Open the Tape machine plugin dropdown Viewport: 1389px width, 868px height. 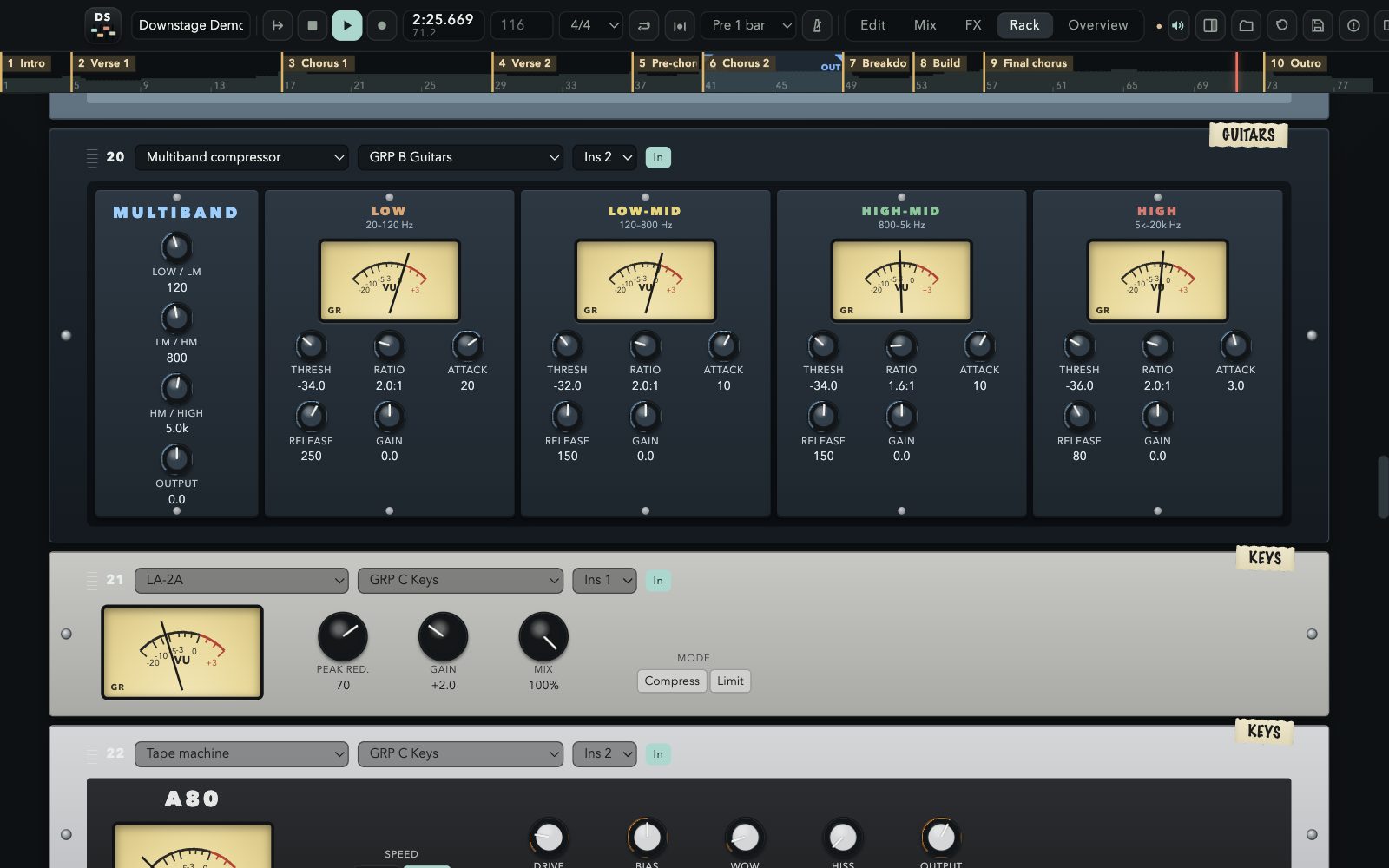tap(241, 753)
